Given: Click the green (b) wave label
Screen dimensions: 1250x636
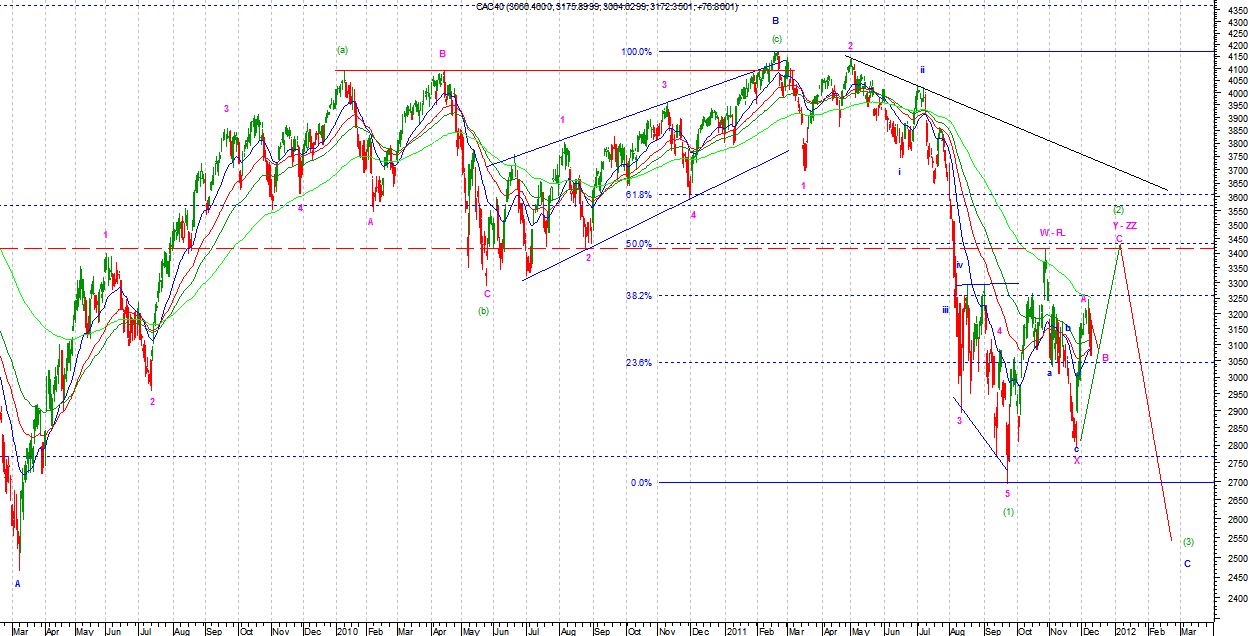Looking at the screenshot, I should click(x=483, y=311).
